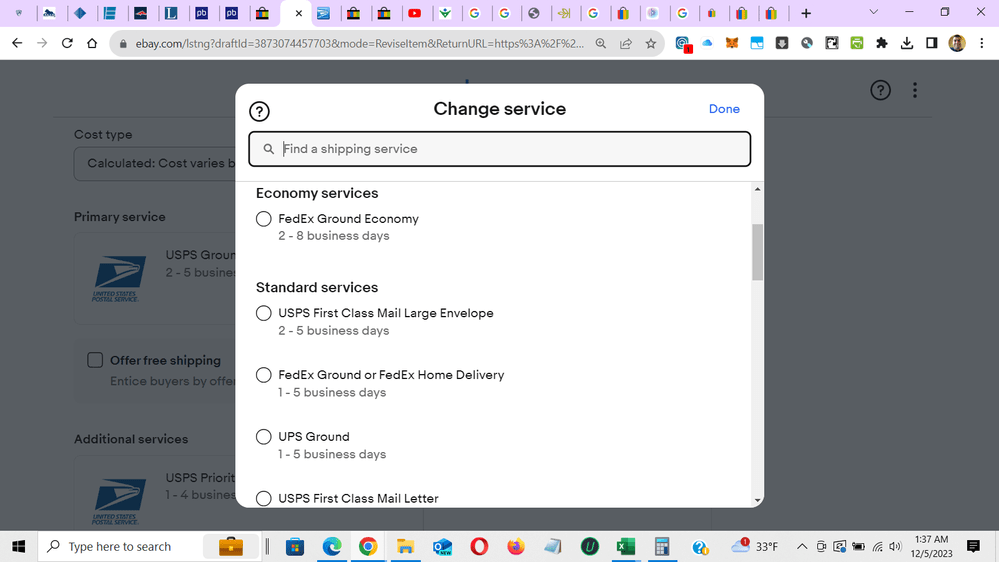The image size is (999, 562).
Task: Click the service list scrollbar thumb
Action: pyautogui.click(x=758, y=252)
